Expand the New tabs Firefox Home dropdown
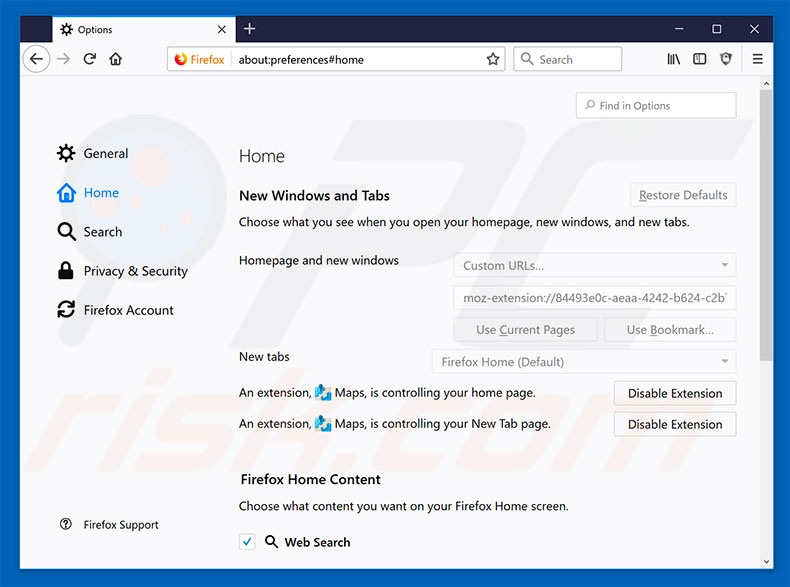 [x=584, y=362]
